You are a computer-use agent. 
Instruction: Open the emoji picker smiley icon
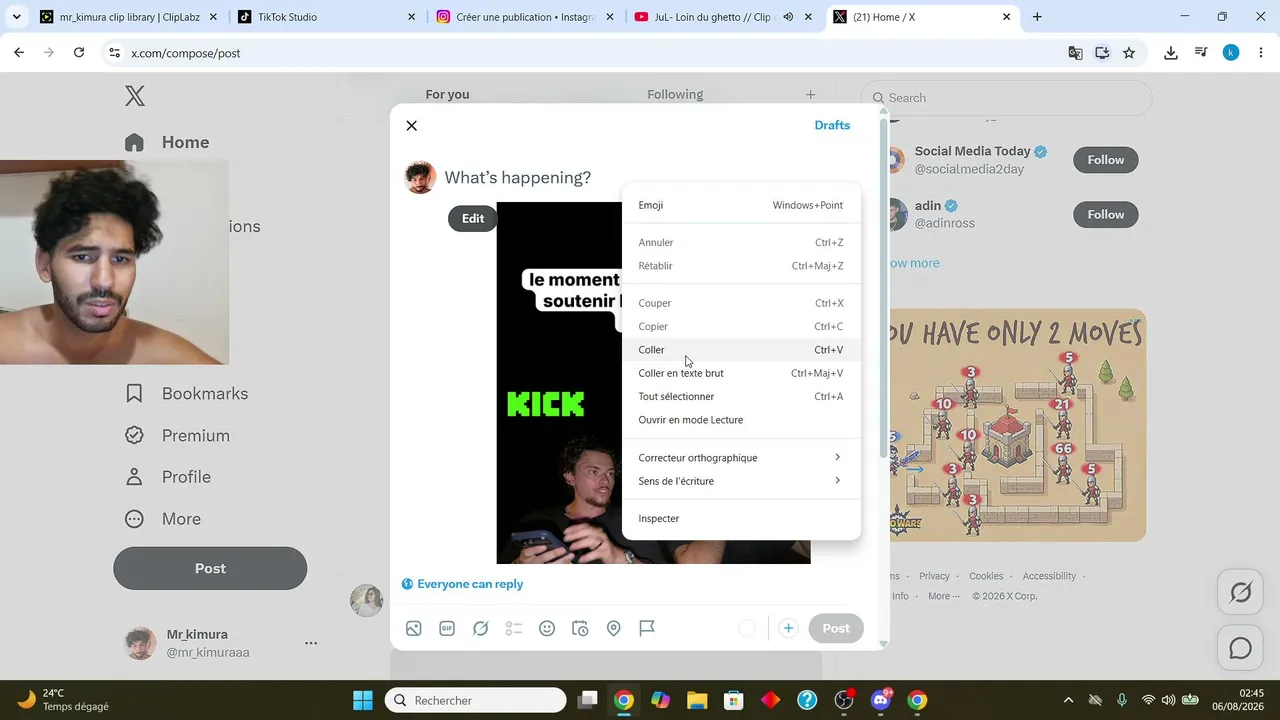547,628
